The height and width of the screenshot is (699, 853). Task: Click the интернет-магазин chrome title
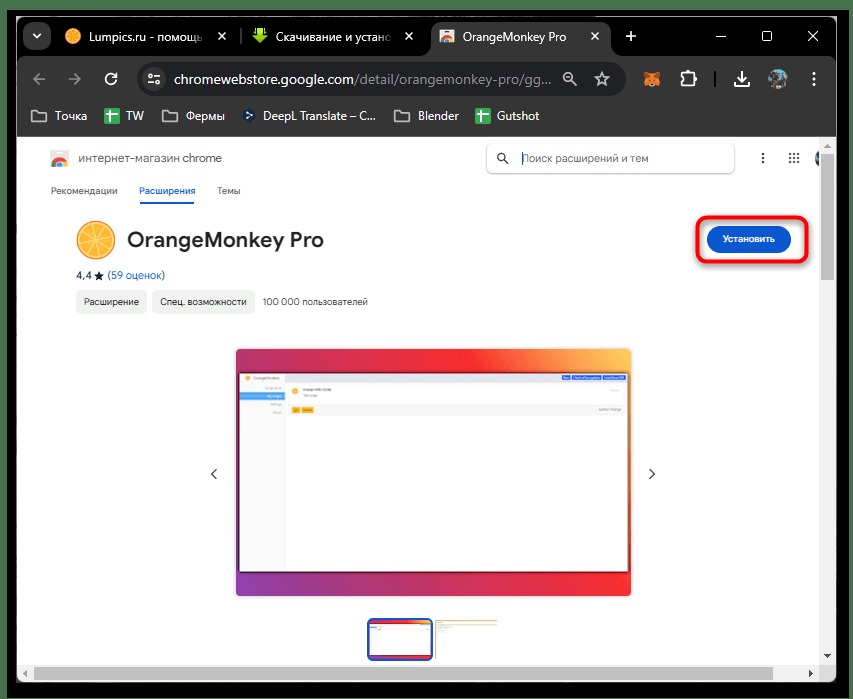150,158
